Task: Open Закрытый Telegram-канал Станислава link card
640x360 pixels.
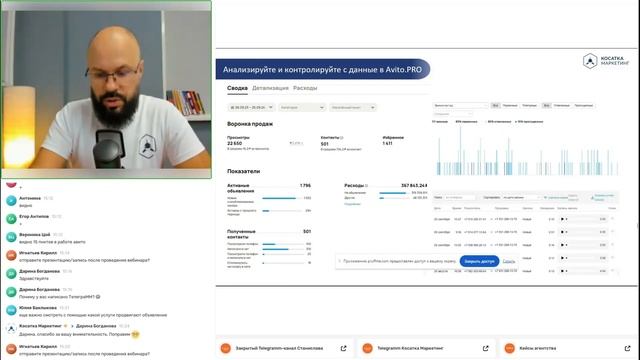Action: pos(284,348)
